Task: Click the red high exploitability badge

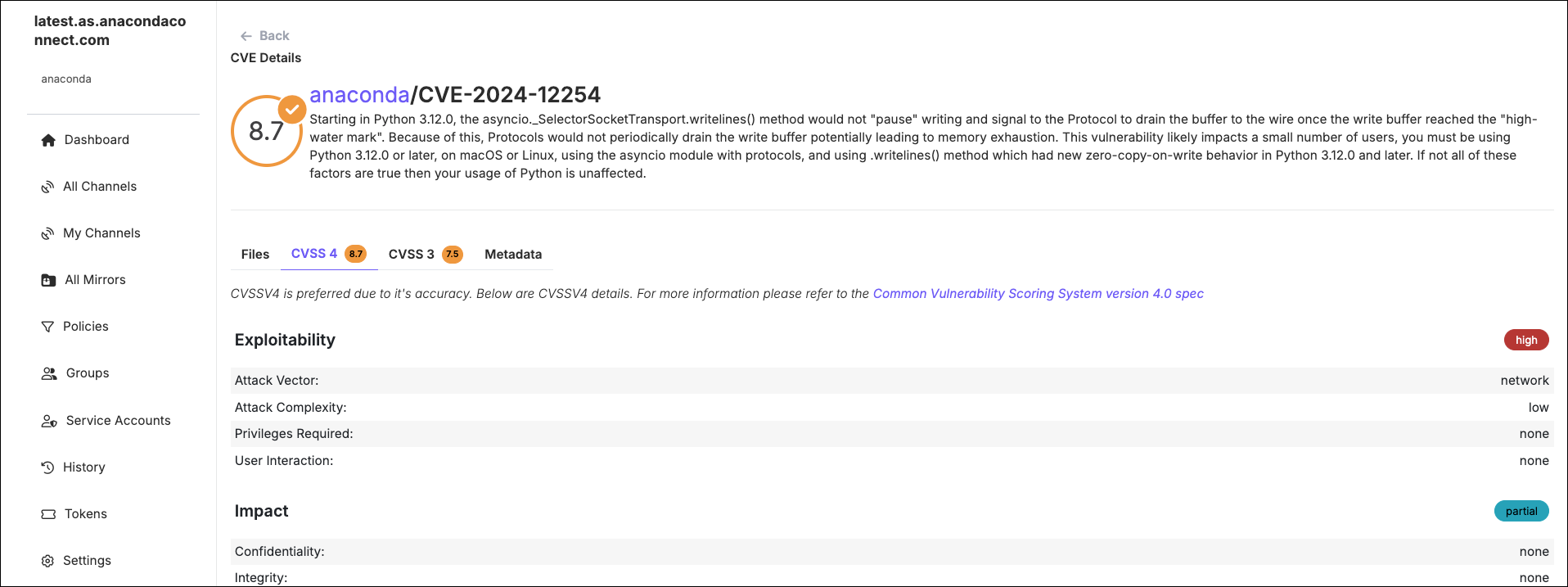Action: pos(1526,341)
